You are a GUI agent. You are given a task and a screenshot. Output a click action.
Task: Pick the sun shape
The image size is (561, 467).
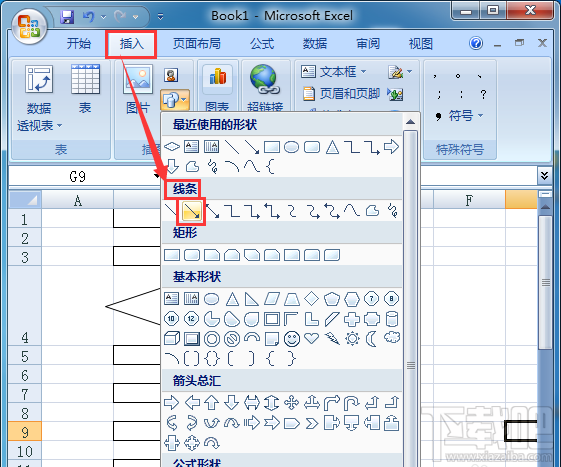tap(352, 338)
